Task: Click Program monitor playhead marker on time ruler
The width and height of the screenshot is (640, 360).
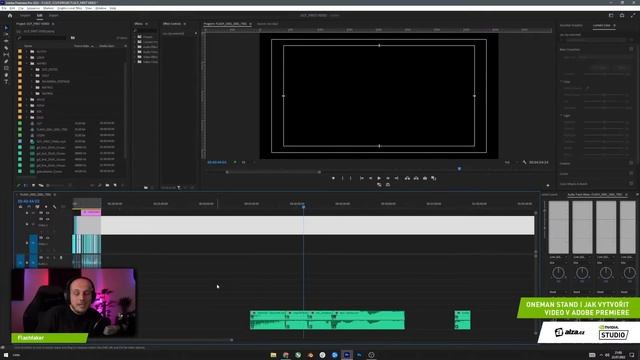Action: [459, 169]
